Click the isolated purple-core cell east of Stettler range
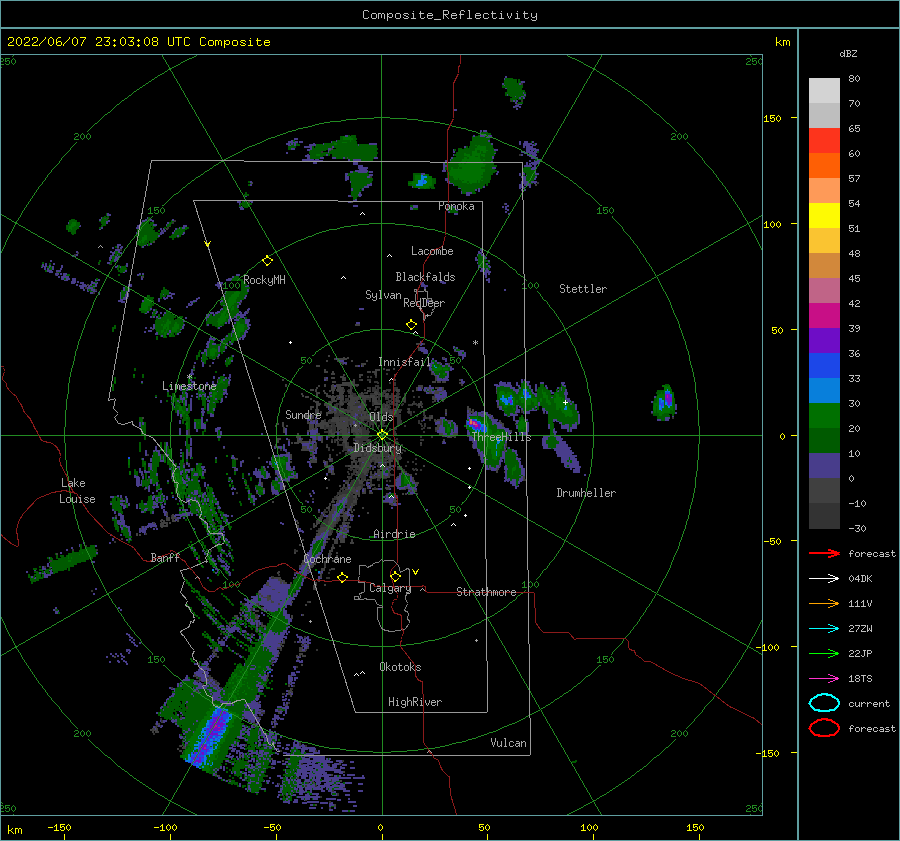This screenshot has height=841, width=900. (x=665, y=401)
